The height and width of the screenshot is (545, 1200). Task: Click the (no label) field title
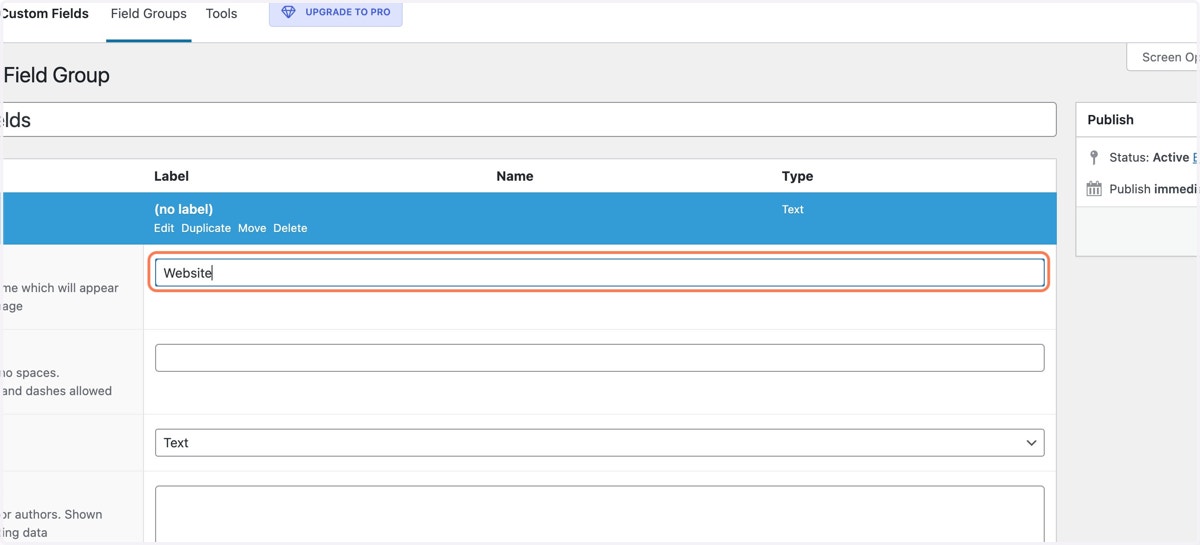(x=183, y=209)
